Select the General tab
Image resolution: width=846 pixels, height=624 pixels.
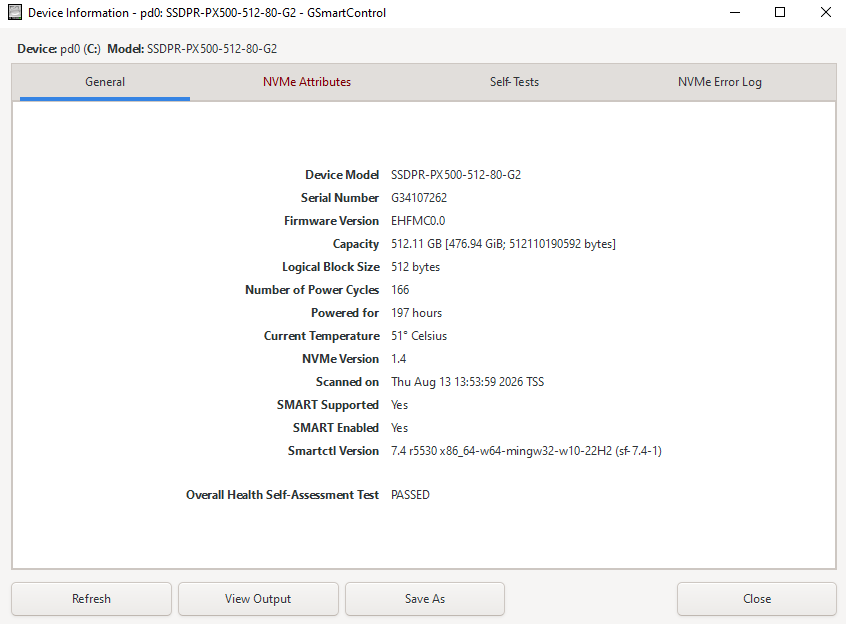click(105, 82)
